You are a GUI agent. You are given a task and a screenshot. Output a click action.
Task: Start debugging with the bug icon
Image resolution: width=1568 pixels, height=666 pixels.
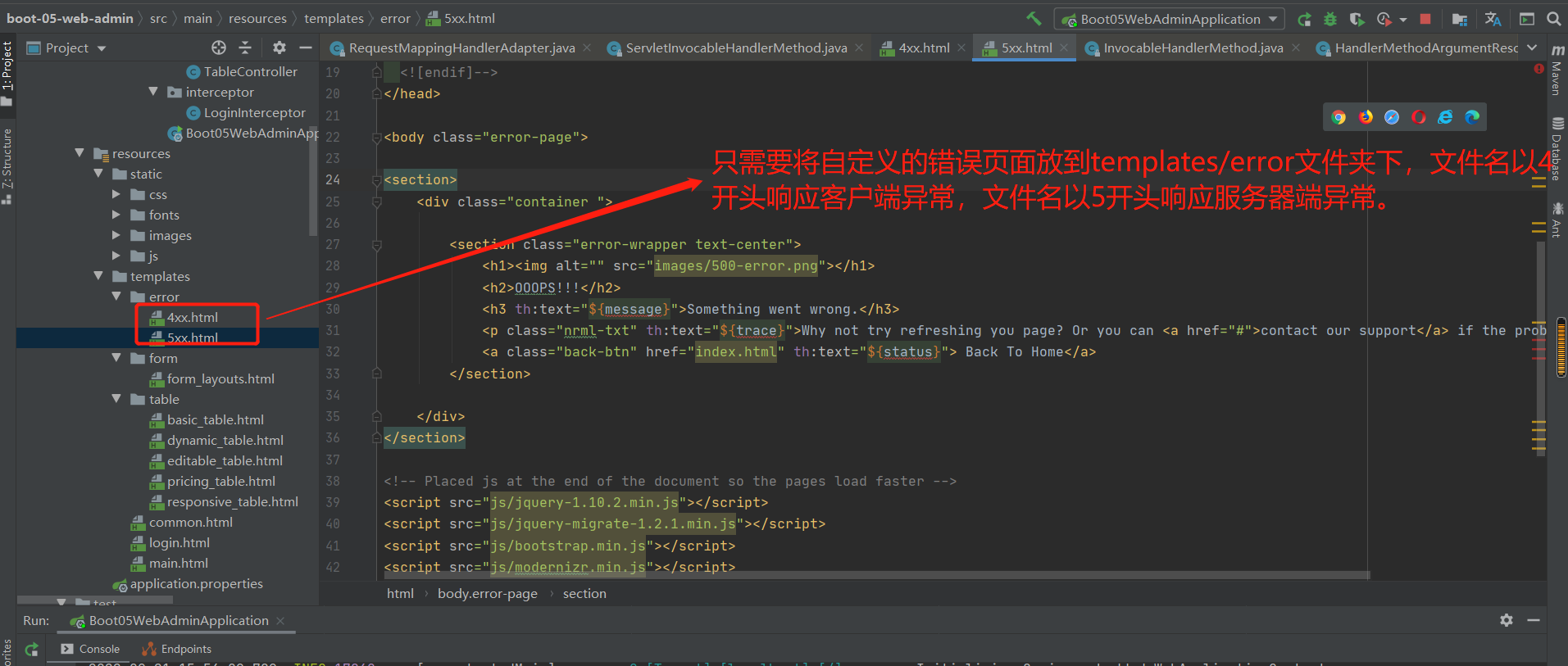pyautogui.click(x=1330, y=19)
